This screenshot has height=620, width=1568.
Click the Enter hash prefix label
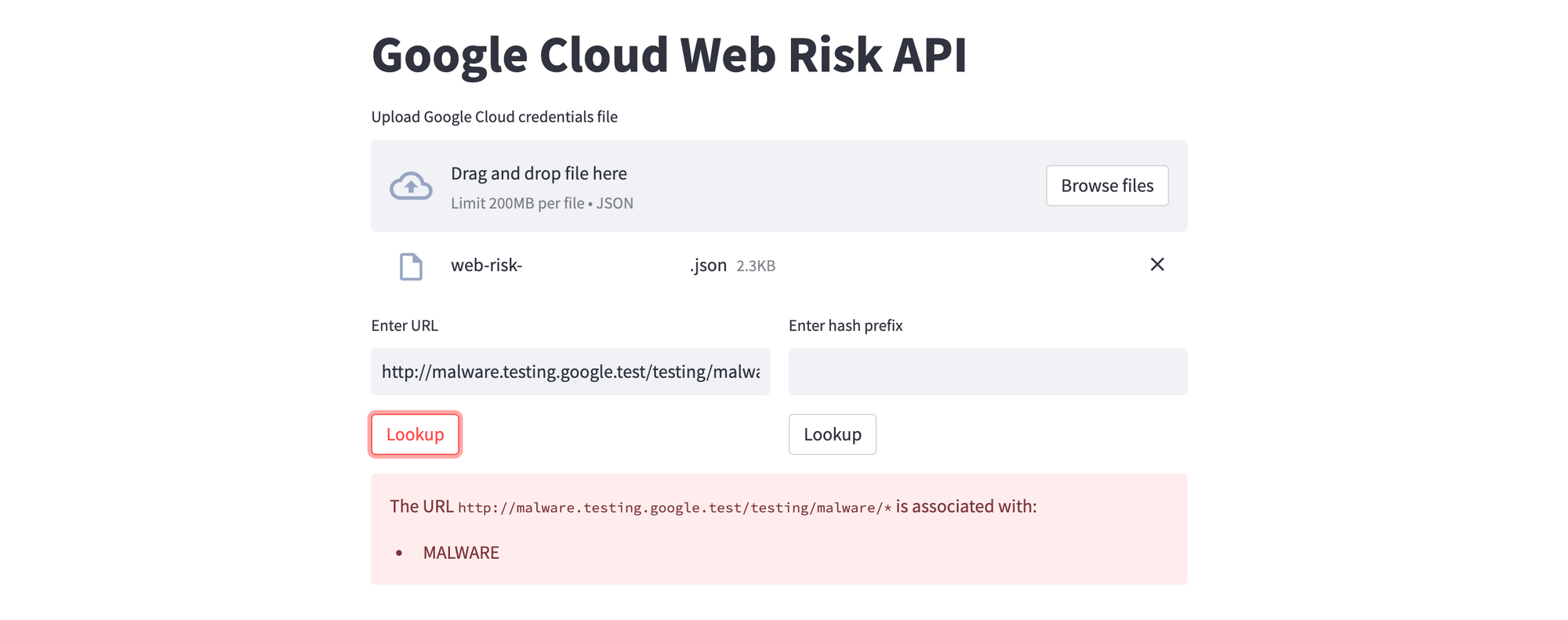pos(845,325)
